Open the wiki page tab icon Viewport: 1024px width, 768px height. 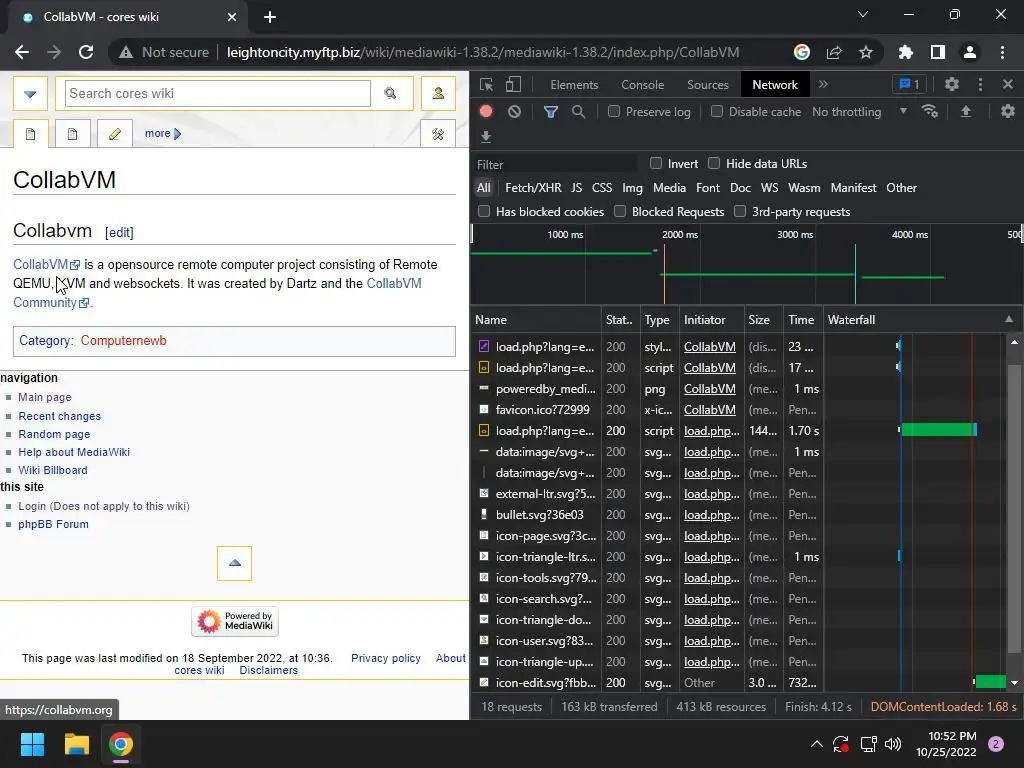pyautogui.click(x=31, y=134)
